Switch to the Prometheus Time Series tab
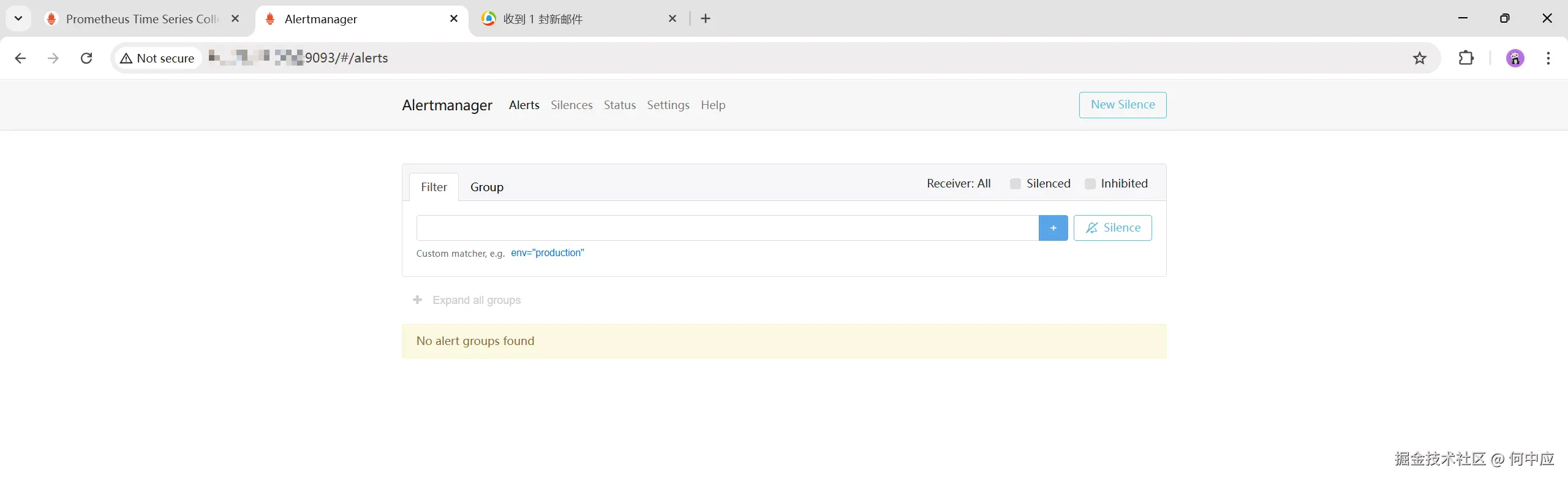The image size is (1568, 481). (141, 19)
